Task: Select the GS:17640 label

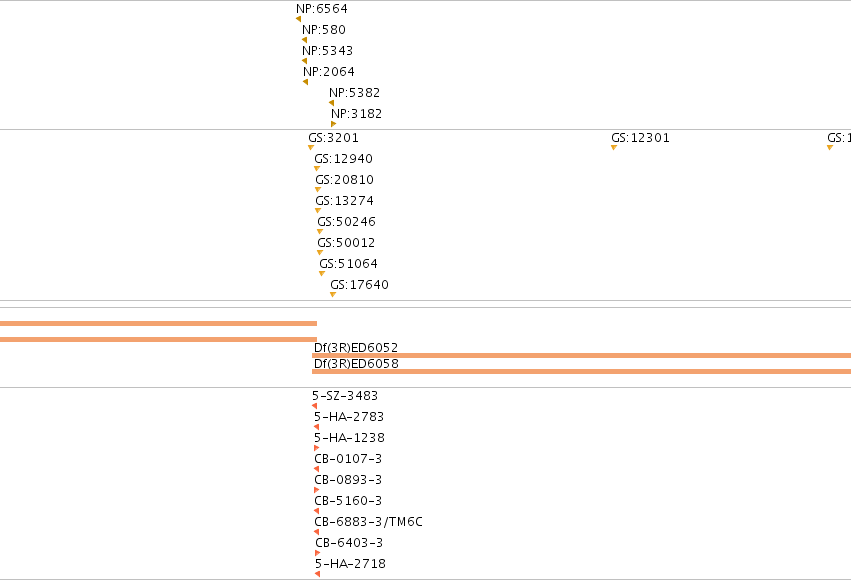Action: pos(359,285)
